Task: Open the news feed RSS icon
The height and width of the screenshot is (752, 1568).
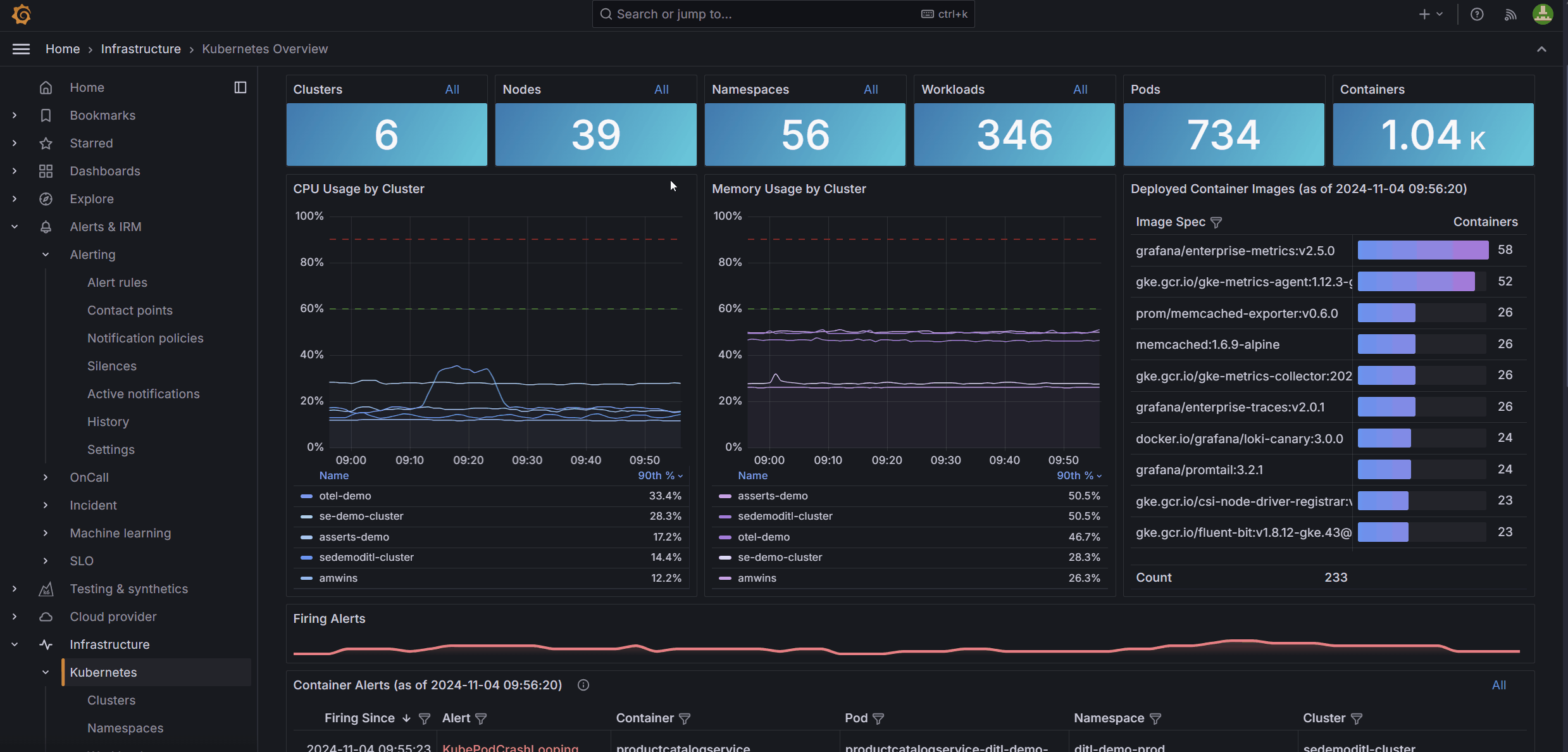Action: [1510, 14]
